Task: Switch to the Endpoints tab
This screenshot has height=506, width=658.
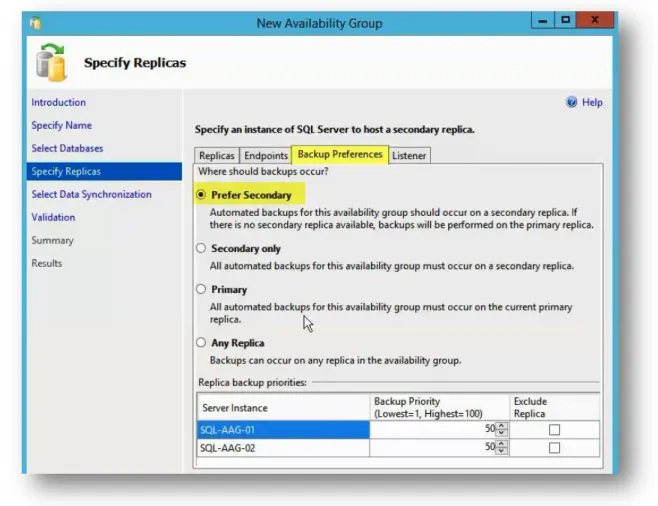Action: [266, 156]
